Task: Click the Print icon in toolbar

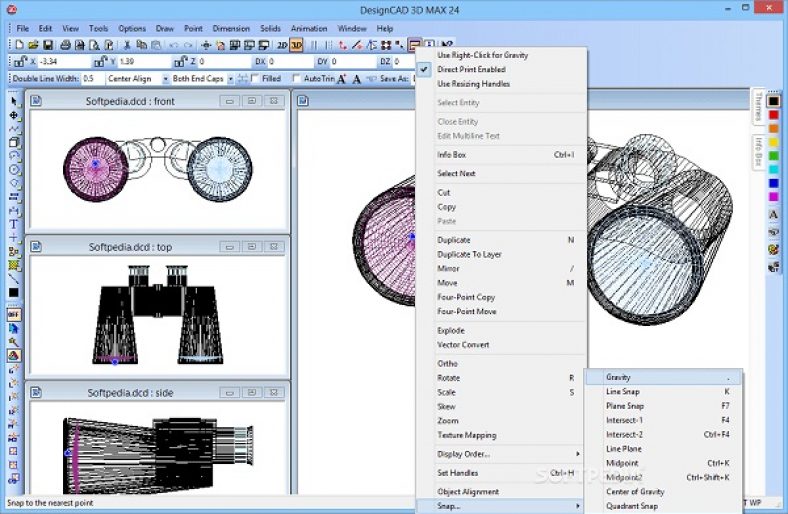Action: pyautogui.click(x=64, y=45)
